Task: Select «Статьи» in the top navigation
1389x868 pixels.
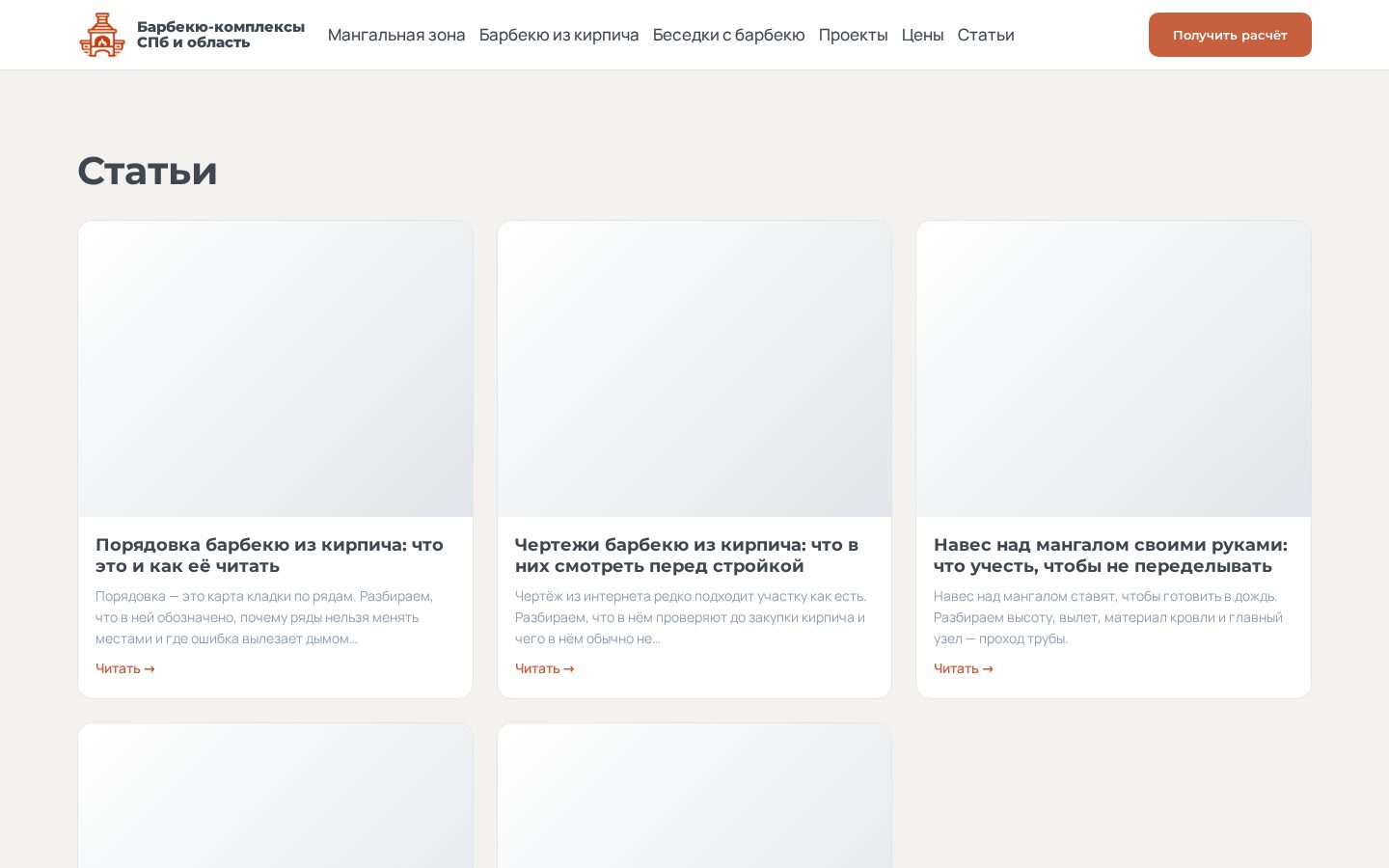Action: tap(986, 35)
